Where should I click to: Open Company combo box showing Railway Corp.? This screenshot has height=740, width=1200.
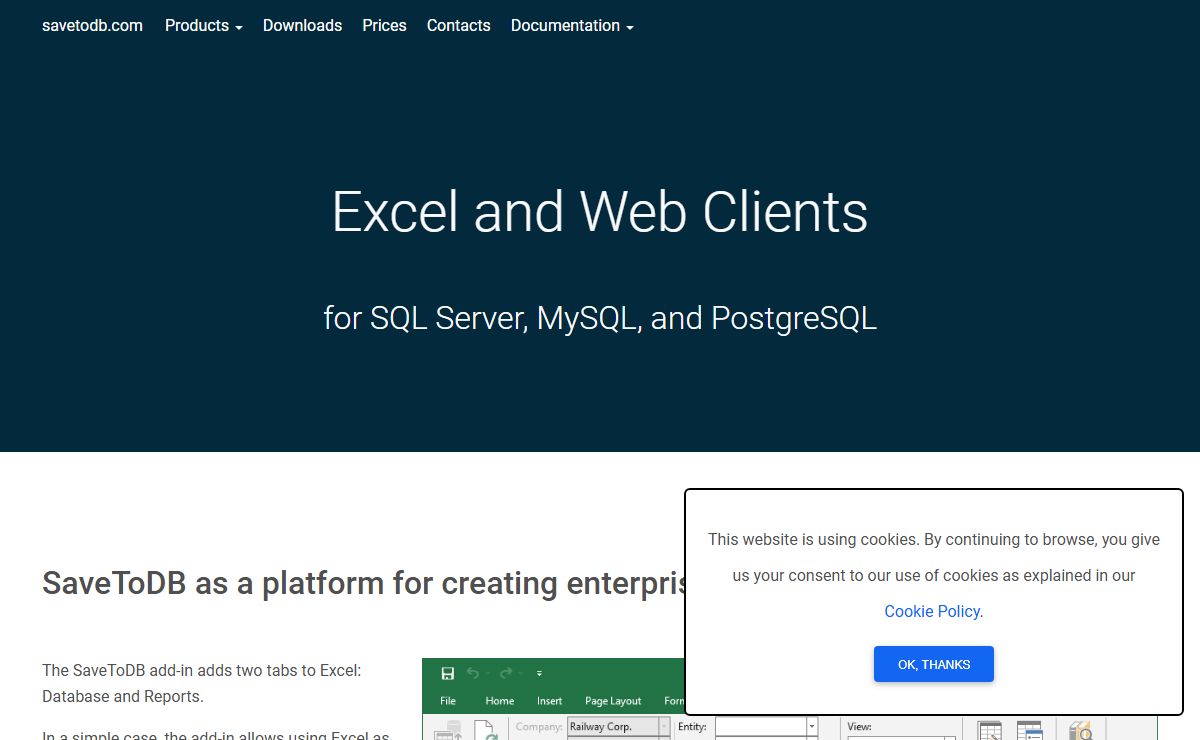click(618, 727)
